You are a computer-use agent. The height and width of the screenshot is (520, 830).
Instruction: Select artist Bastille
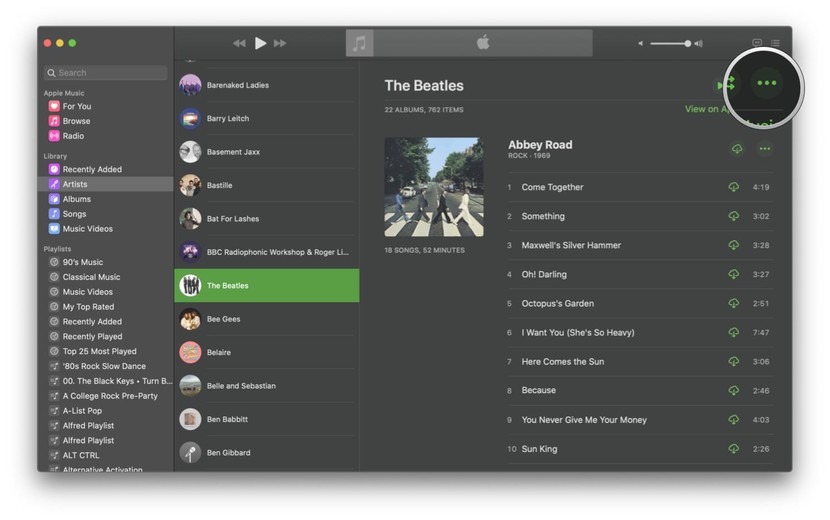(x=267, y=185)
